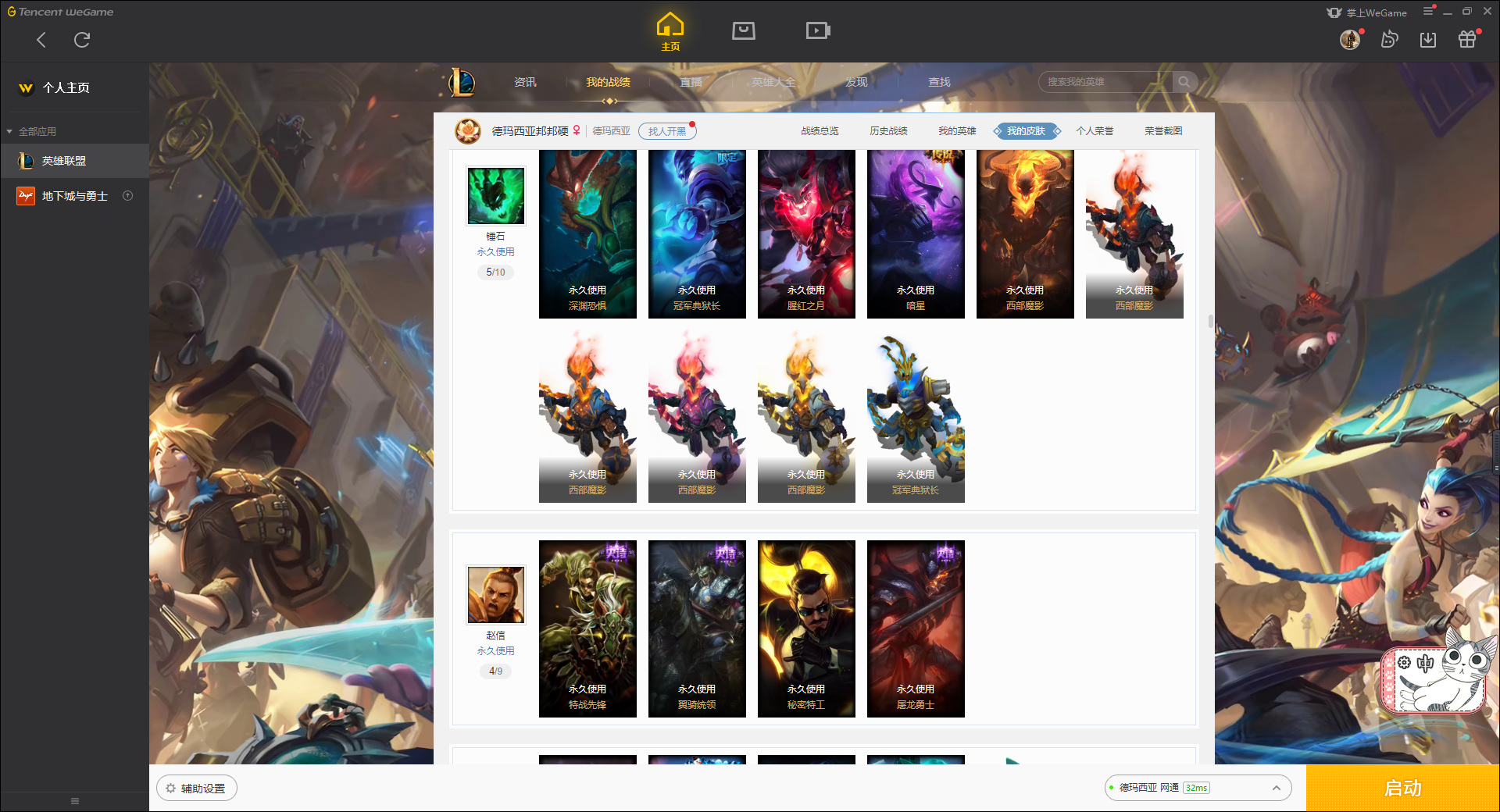Open the 腥红之月 skin card
Viewport: 1500px width, 812px height.
(806, 233)
